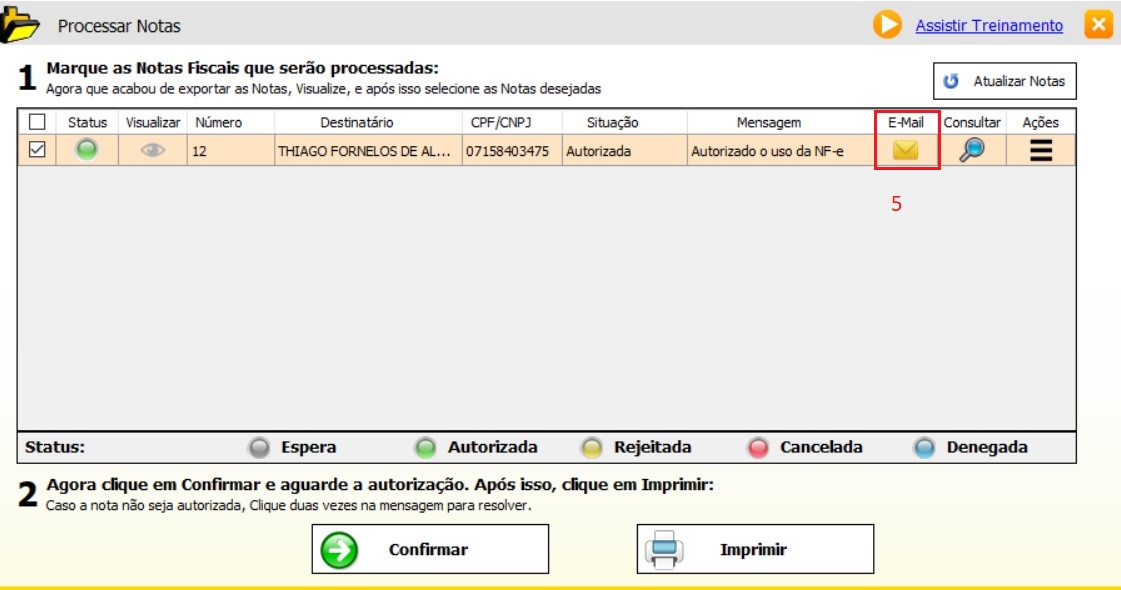
Task: Close the window with the orange X button
Action: tap(1098, 25)
